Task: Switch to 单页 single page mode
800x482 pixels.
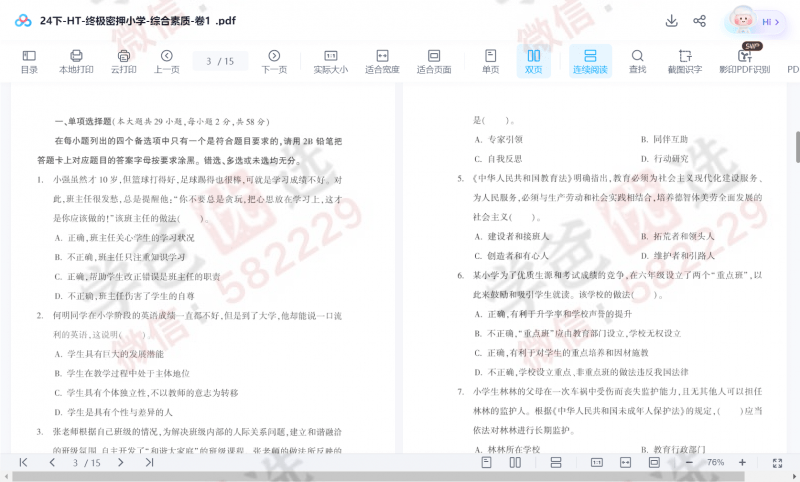Action: coord(490,62)
